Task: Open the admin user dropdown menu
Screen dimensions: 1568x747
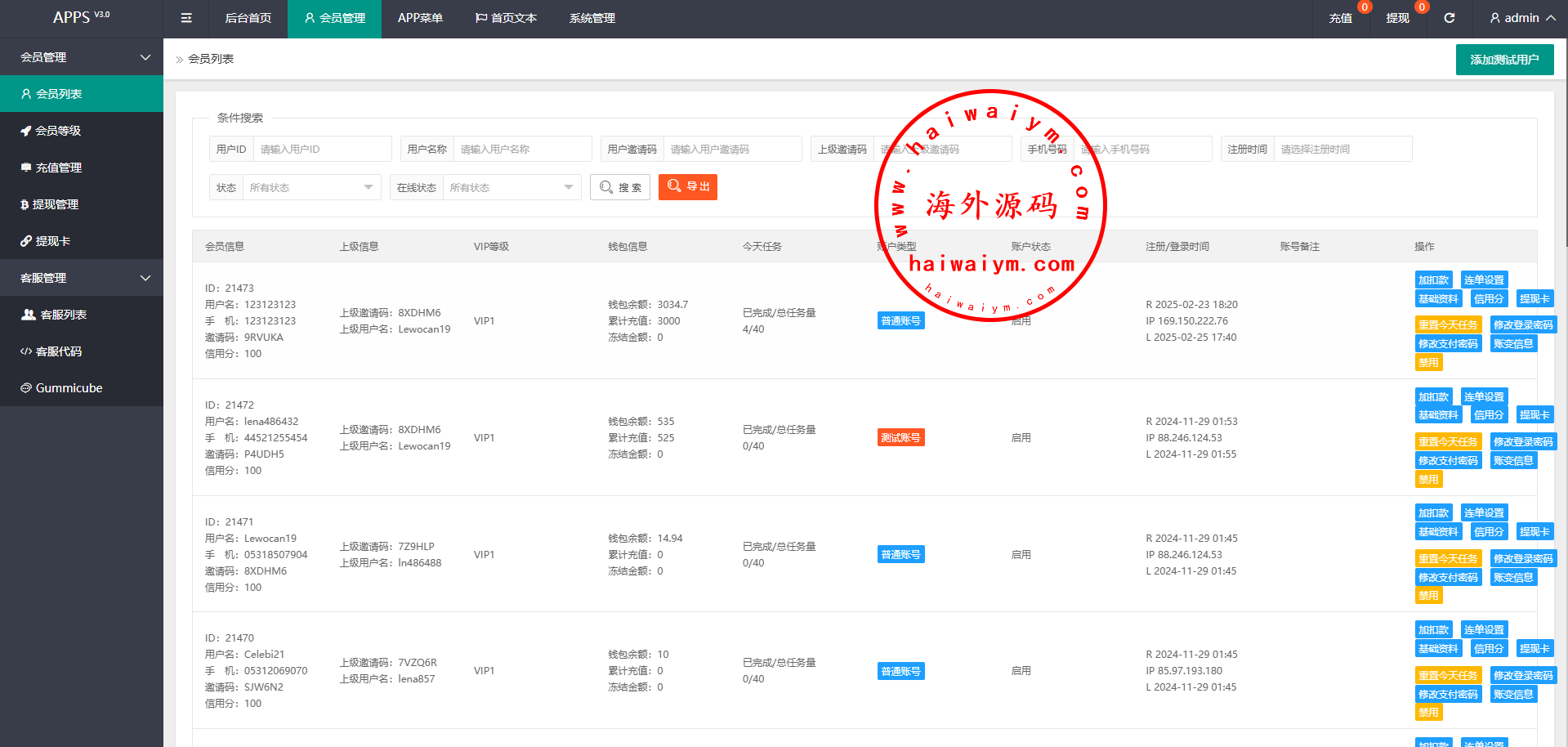Action: (1522, 18)
